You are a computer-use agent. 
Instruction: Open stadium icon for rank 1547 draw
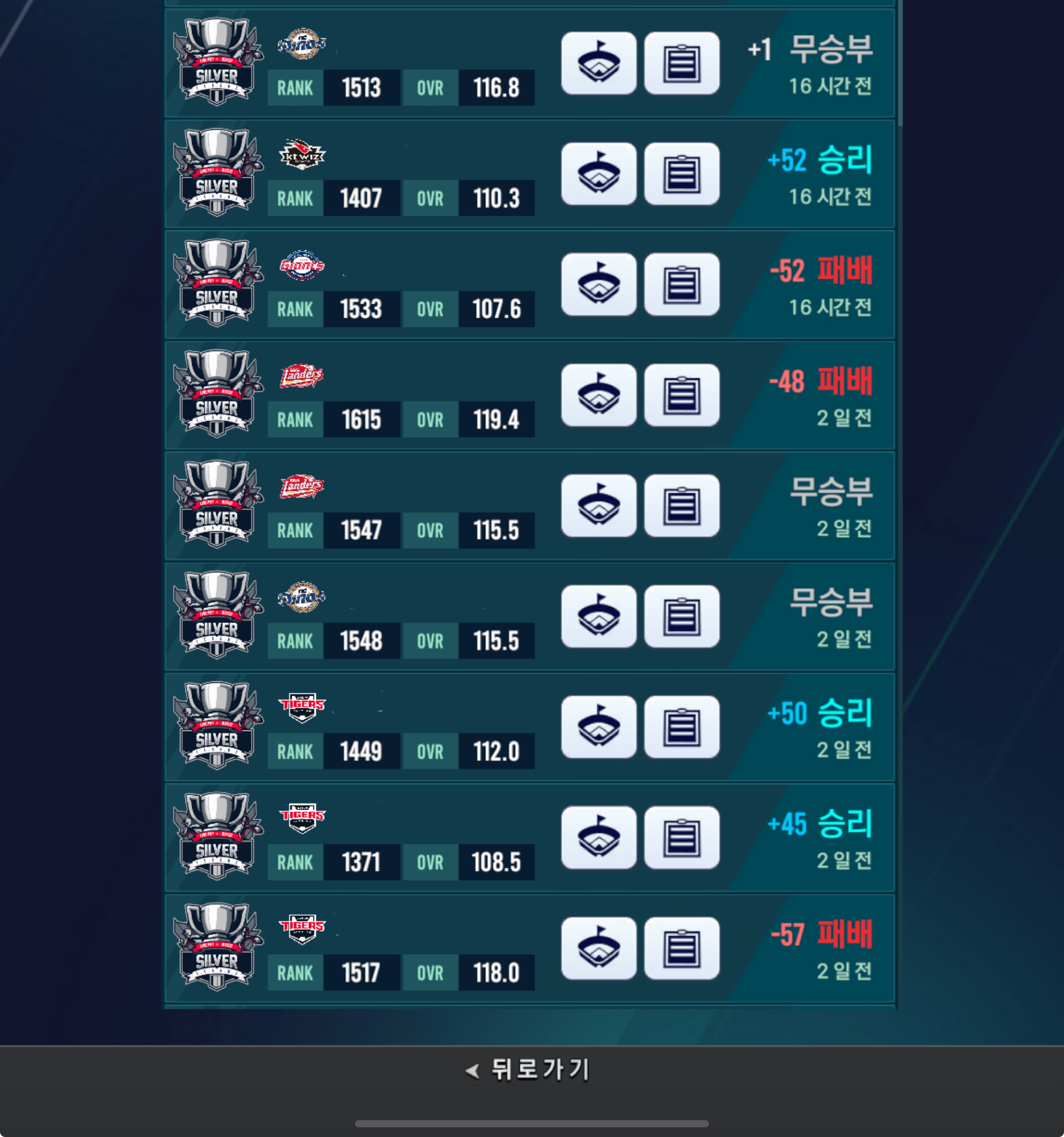[x=598, y=505]
